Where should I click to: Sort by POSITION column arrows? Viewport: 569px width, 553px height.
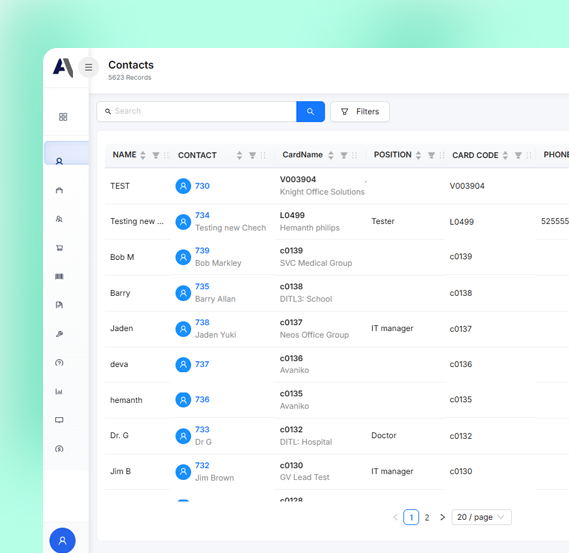point(418,155)
